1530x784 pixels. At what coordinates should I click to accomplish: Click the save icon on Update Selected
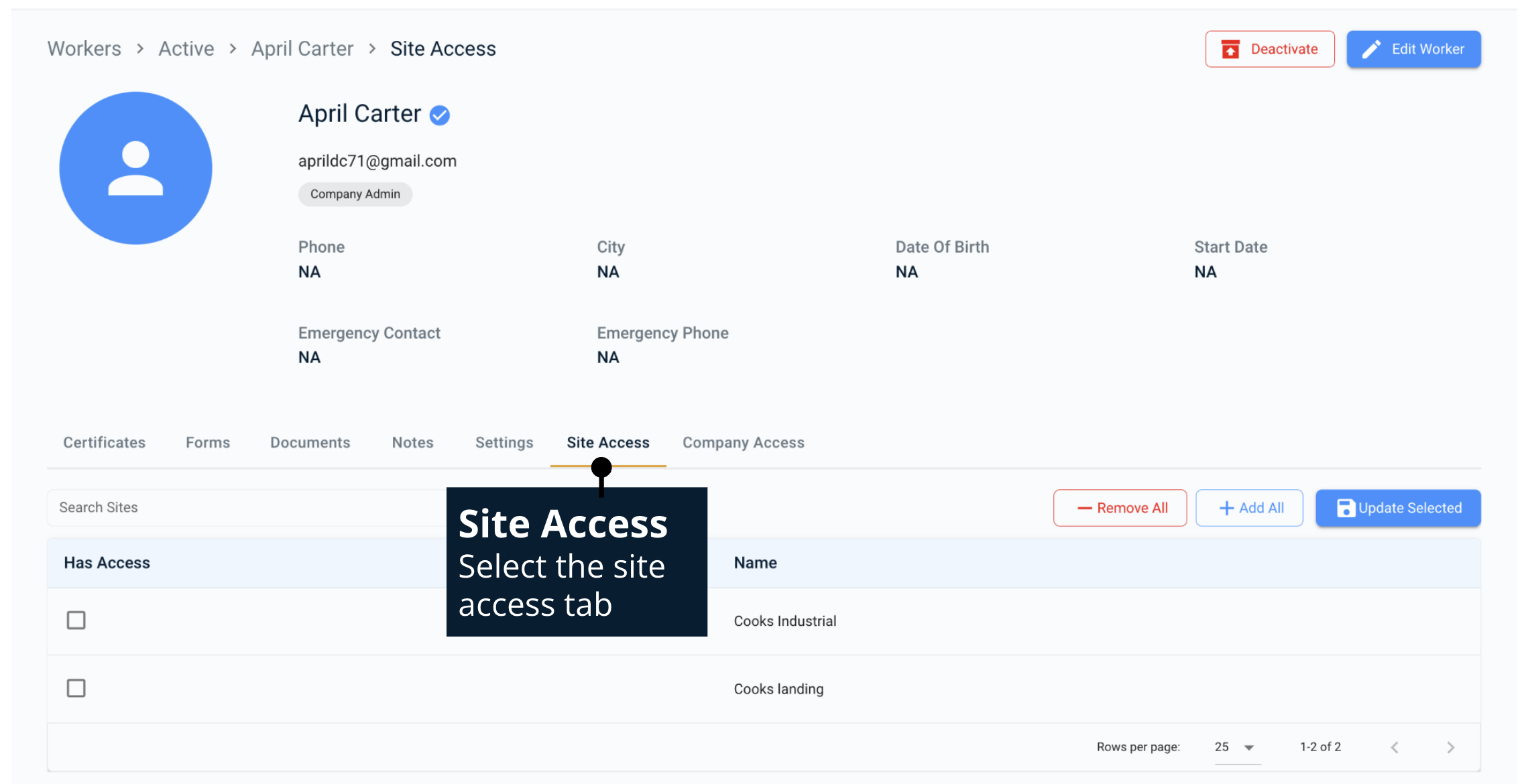coord(1345,508)
